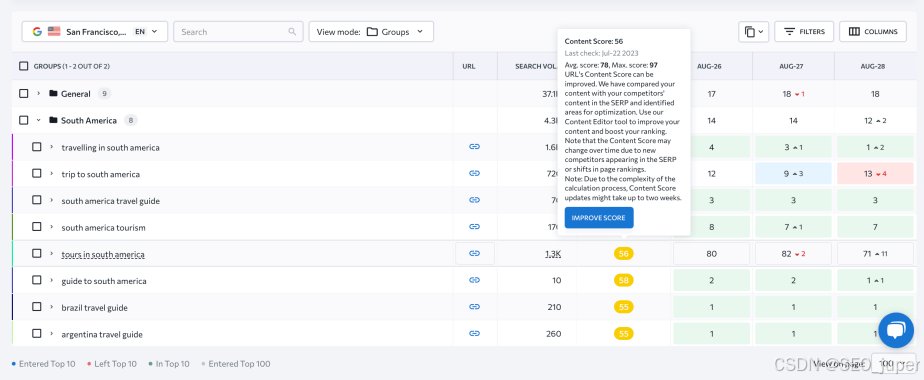Image resolution: width=924 pixels, height=380 pixels.
Task: Expand the General group chevron
Action: tap(39, 94)
